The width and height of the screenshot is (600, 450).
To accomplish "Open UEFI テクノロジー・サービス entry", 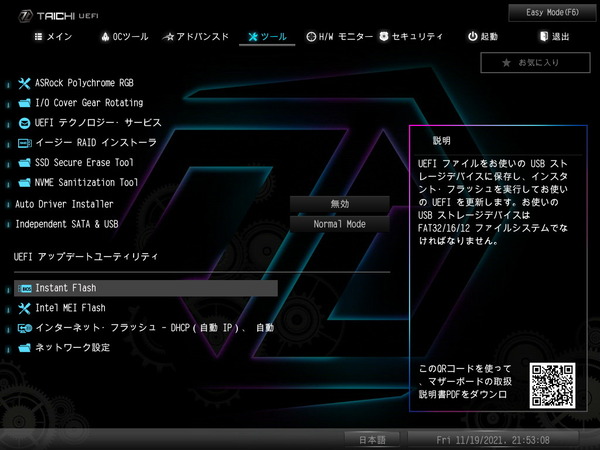I will pyautogui.click(x=98, y=123).
